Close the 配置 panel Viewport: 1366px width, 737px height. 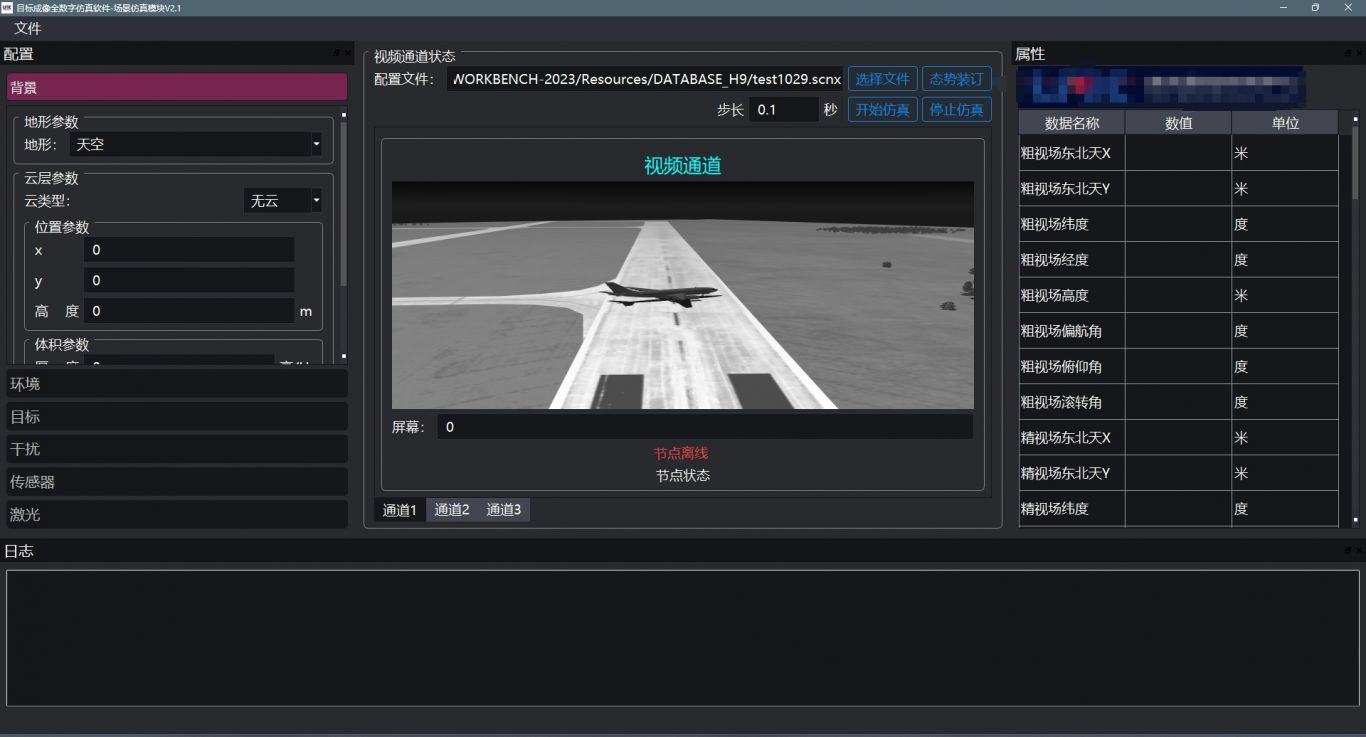(347, 53)
